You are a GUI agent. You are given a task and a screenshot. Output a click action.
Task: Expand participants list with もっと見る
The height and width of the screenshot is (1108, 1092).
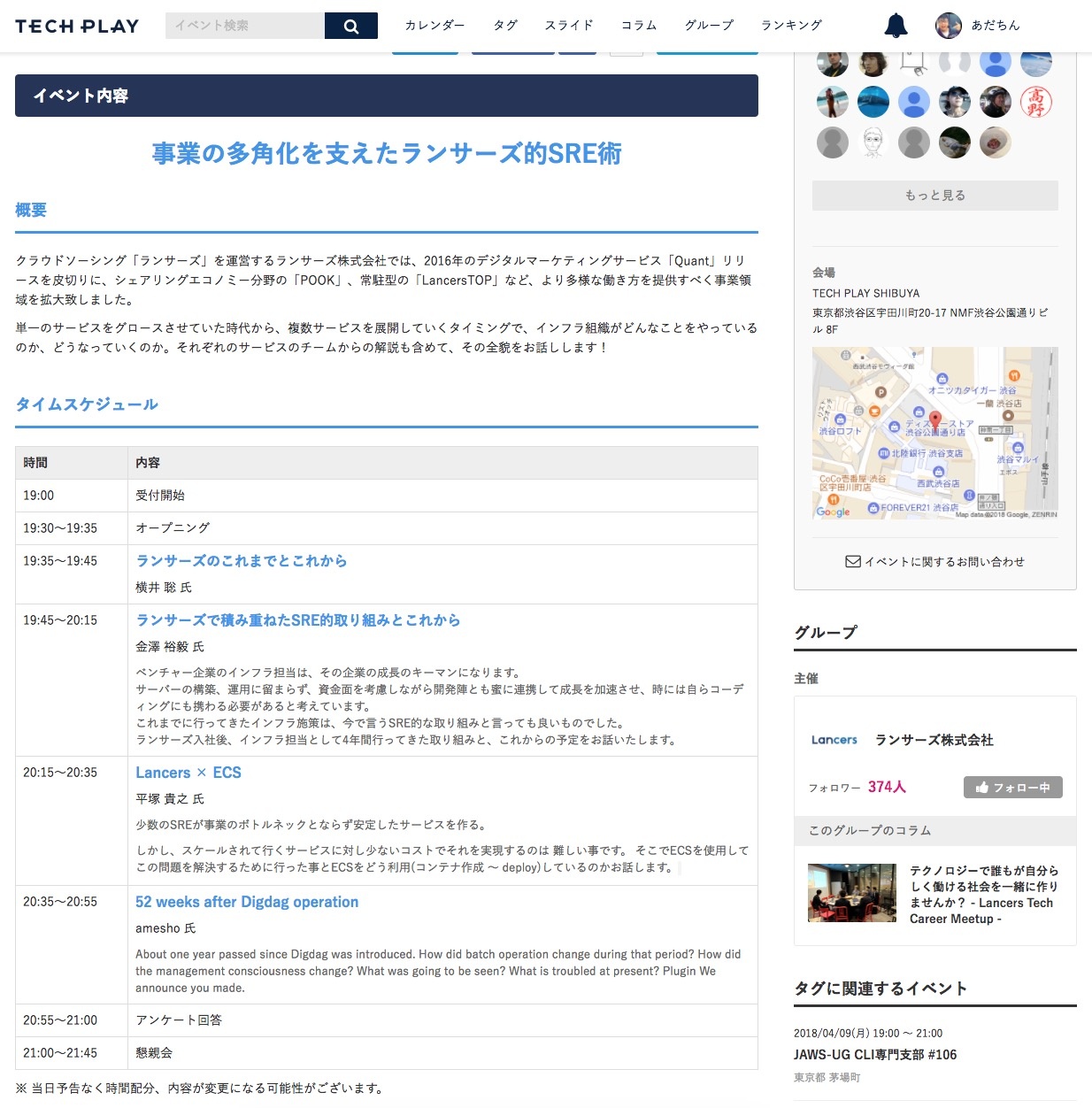tap(934, 196)
